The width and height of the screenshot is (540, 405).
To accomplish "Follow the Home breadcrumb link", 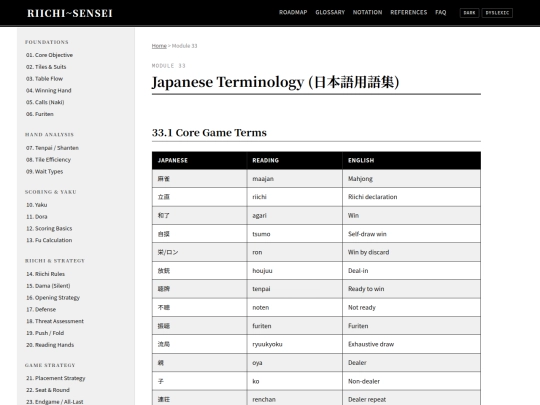I will [x=159, y=46].
